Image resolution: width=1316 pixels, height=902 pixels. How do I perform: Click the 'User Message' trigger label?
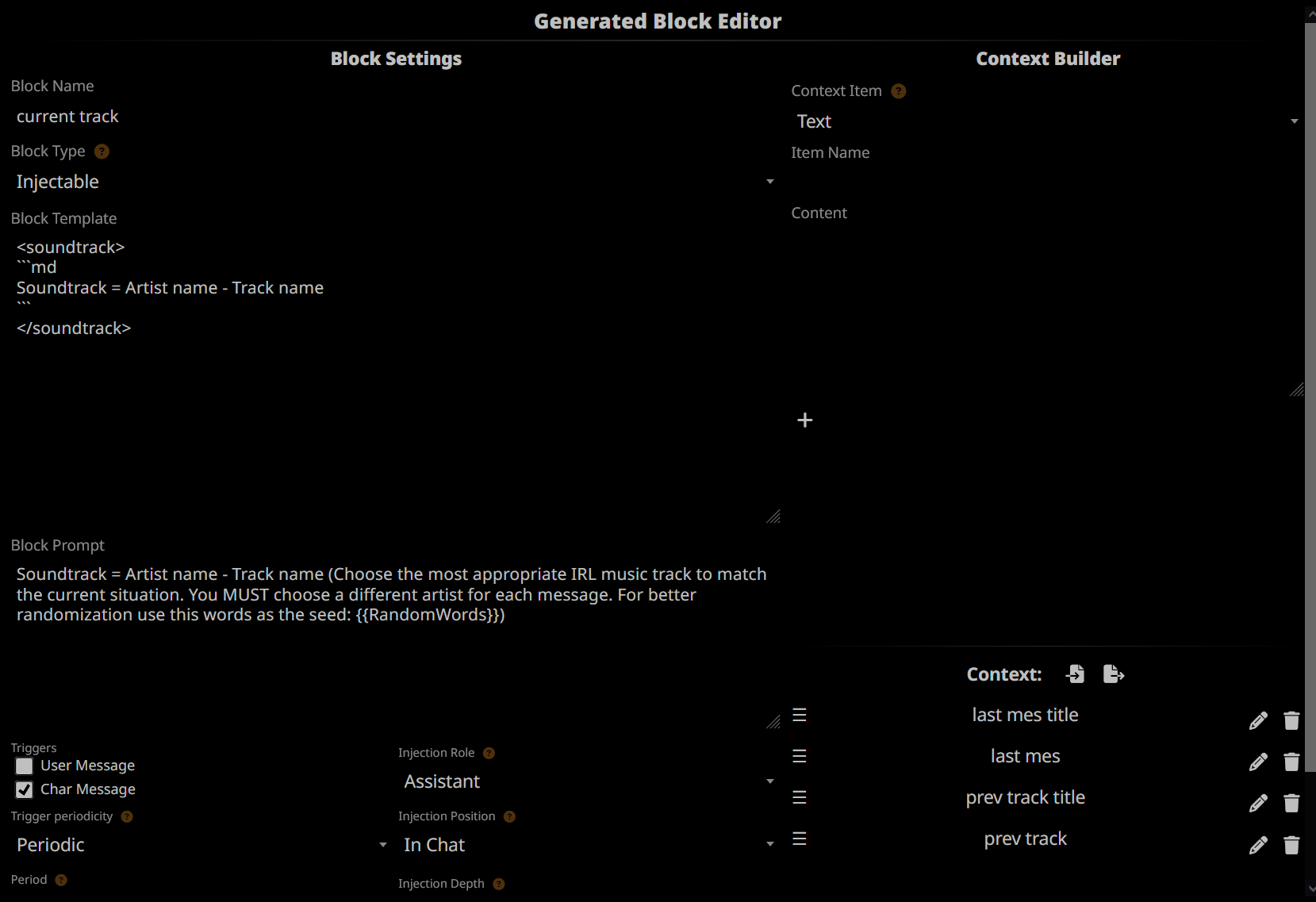pyautogui.click(x=87, y=766)
